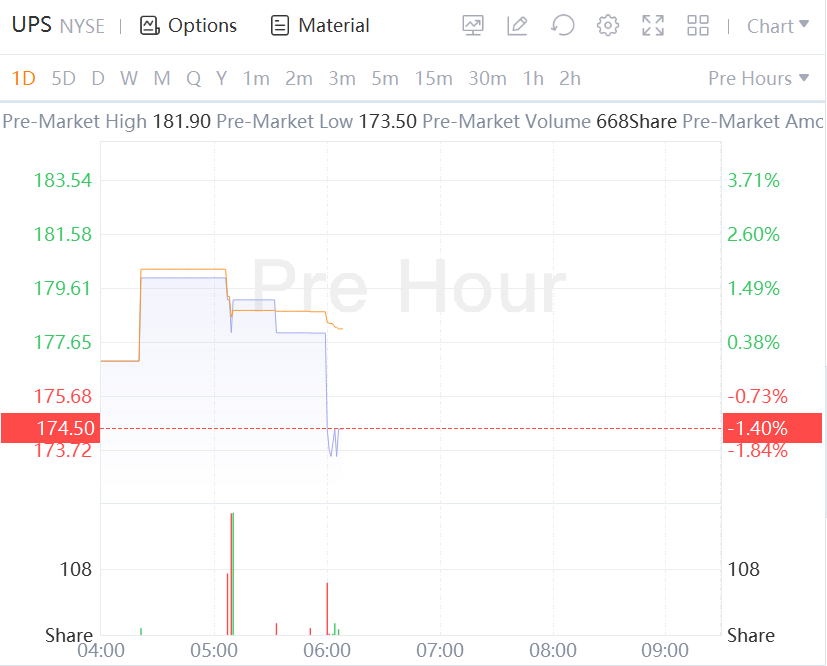The image size is (827, 666).
Task: Click the Options chart icon
Action: point(150,26)
